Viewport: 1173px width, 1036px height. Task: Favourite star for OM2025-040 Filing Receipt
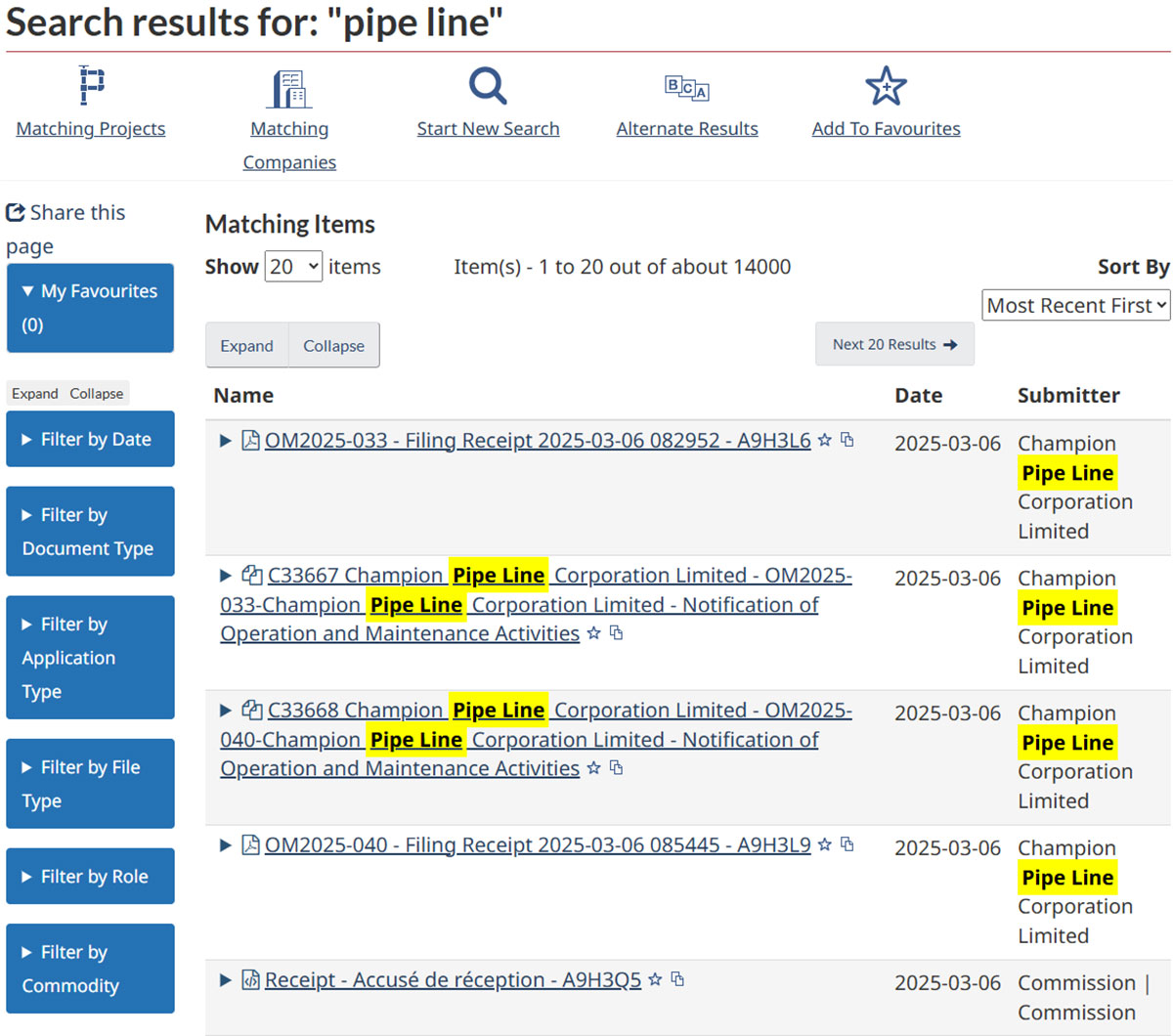[825, 844]
